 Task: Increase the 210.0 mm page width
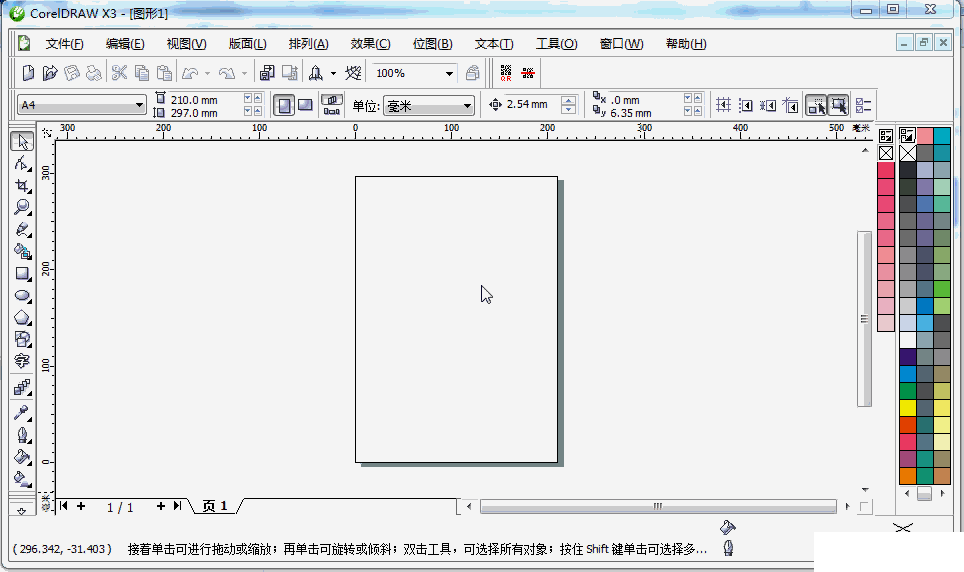[258, 98]
